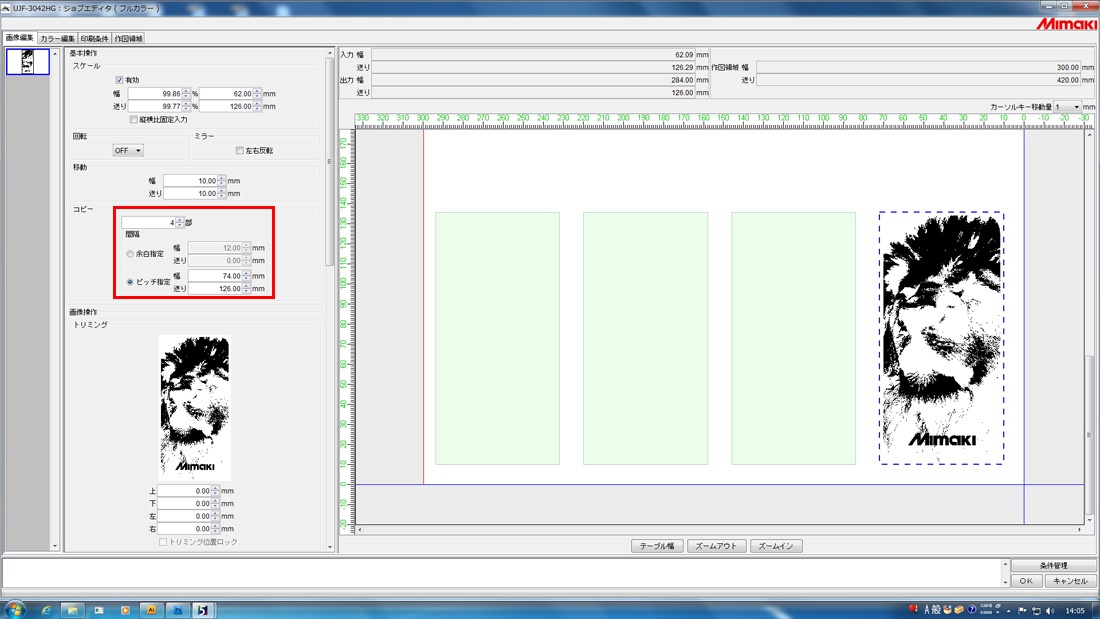Click the 条件管理 button
Image resolution: width=1100 pixels, height=619 pixels.
pos(1052,566)
